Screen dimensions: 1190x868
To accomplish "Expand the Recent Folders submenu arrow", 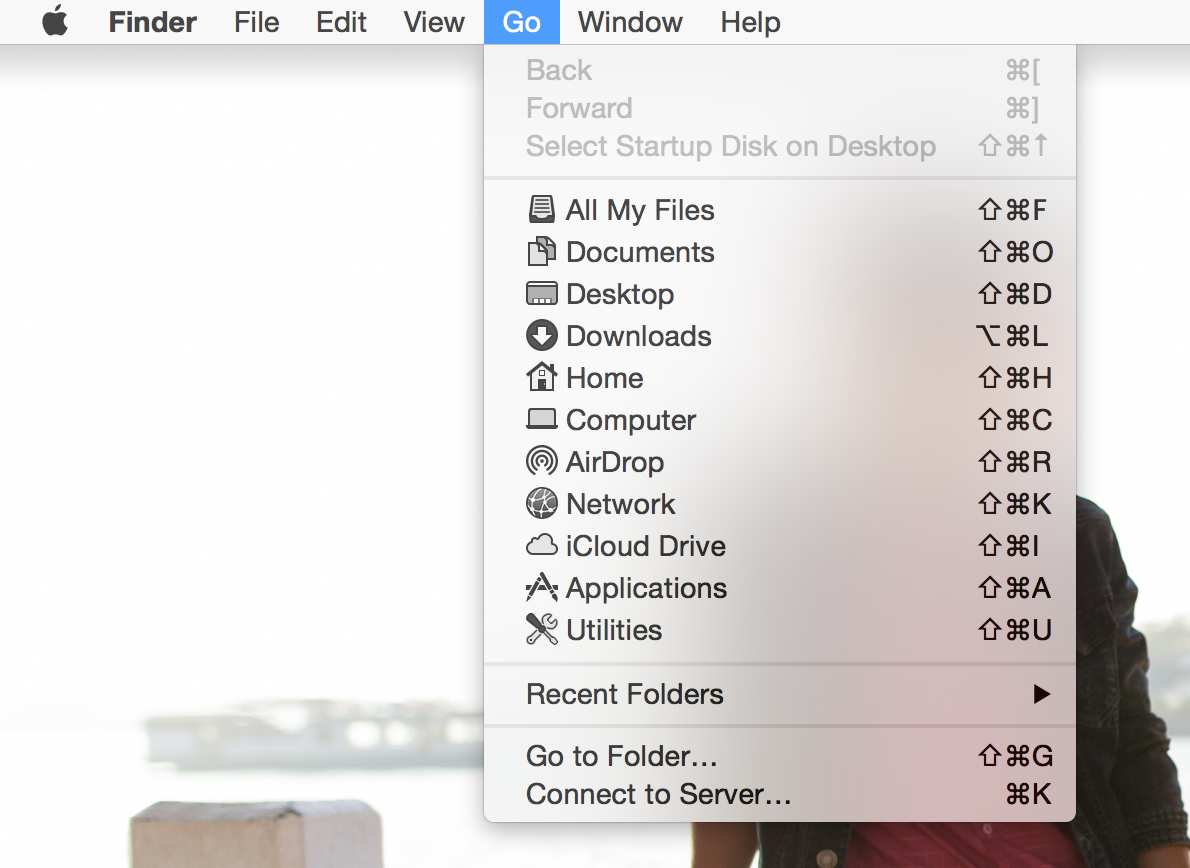I will tap(1041, 694).
